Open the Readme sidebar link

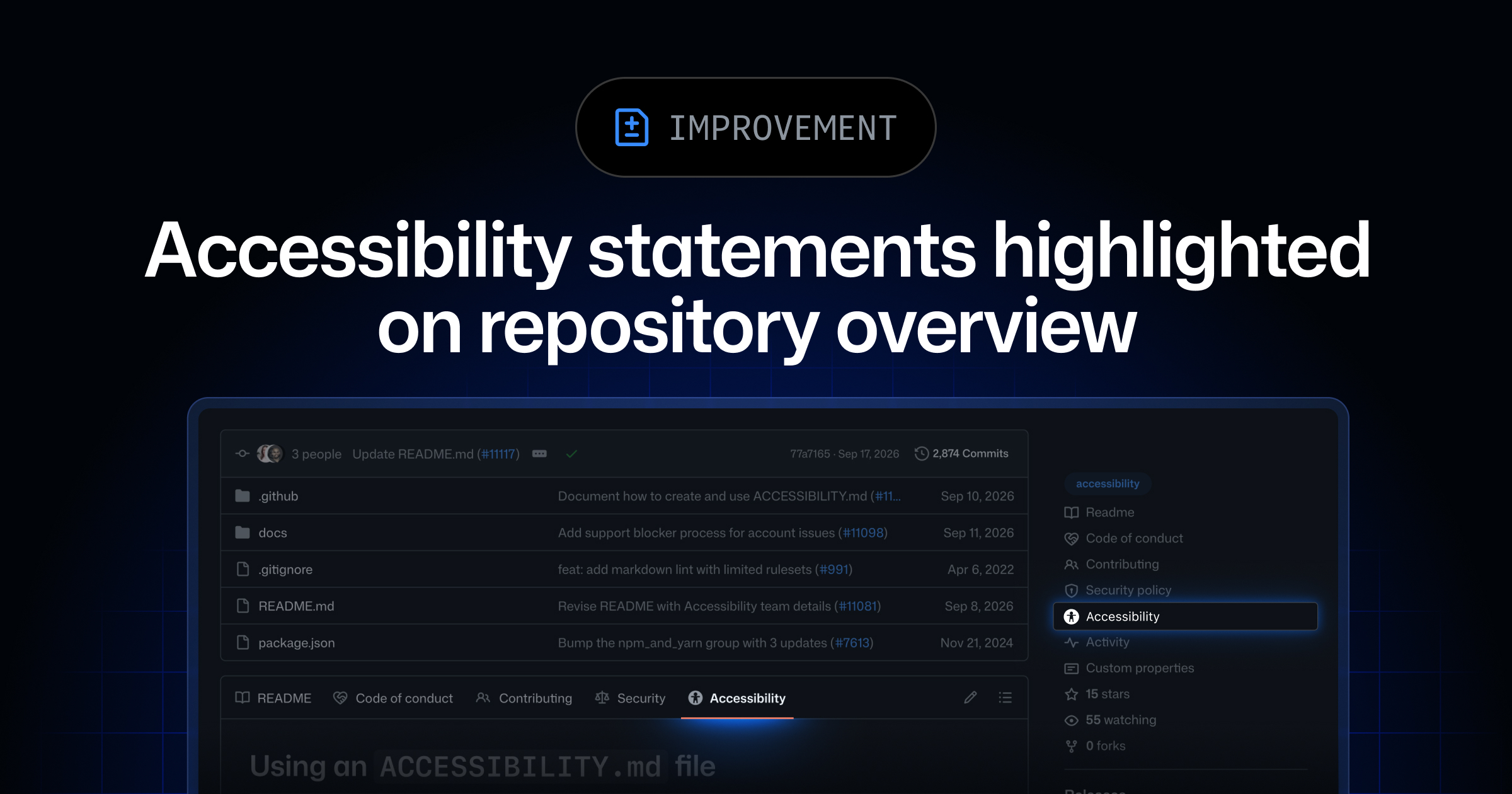[x=1110, y=512]
